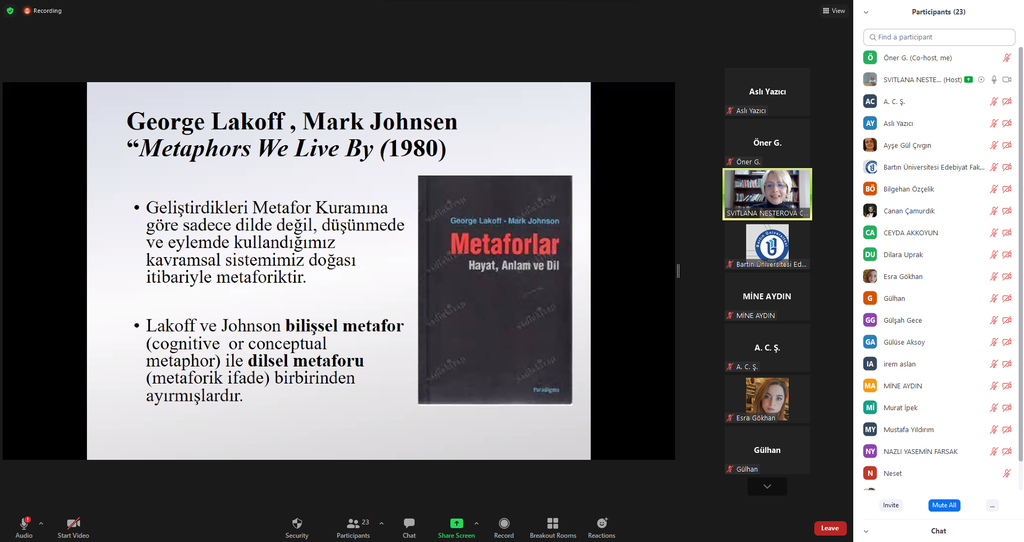Select Öner G. video tile

(767, 143)
